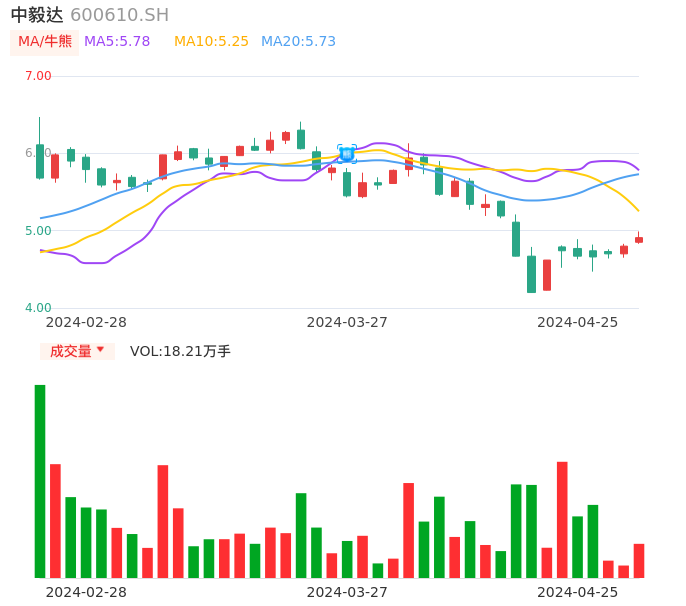This screenshot has height=606, width=686.
Task: Toggle the MA5 moving average line
Action: click(117, 42)
